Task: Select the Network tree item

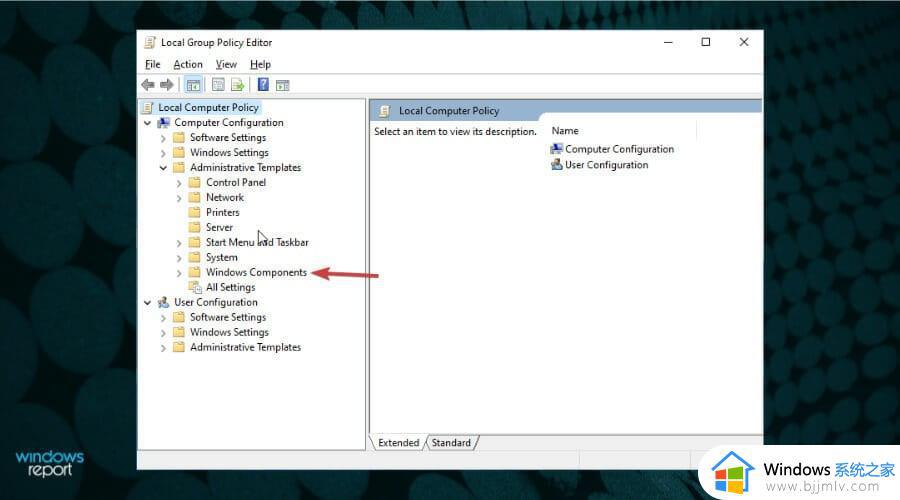Action: tap(225, 197)
